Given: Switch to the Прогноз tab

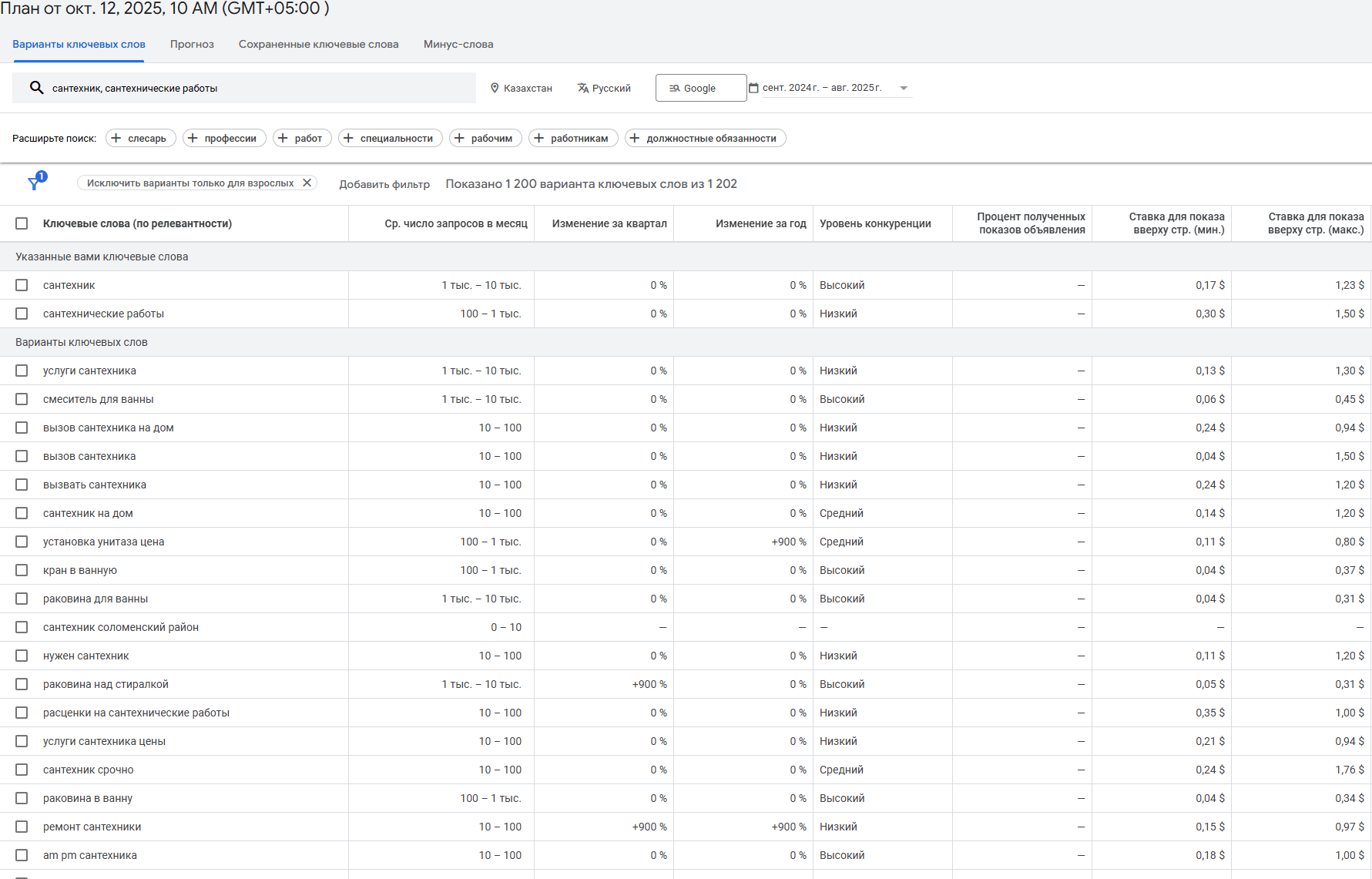Looking at the screenshot, I should [192, 44].
